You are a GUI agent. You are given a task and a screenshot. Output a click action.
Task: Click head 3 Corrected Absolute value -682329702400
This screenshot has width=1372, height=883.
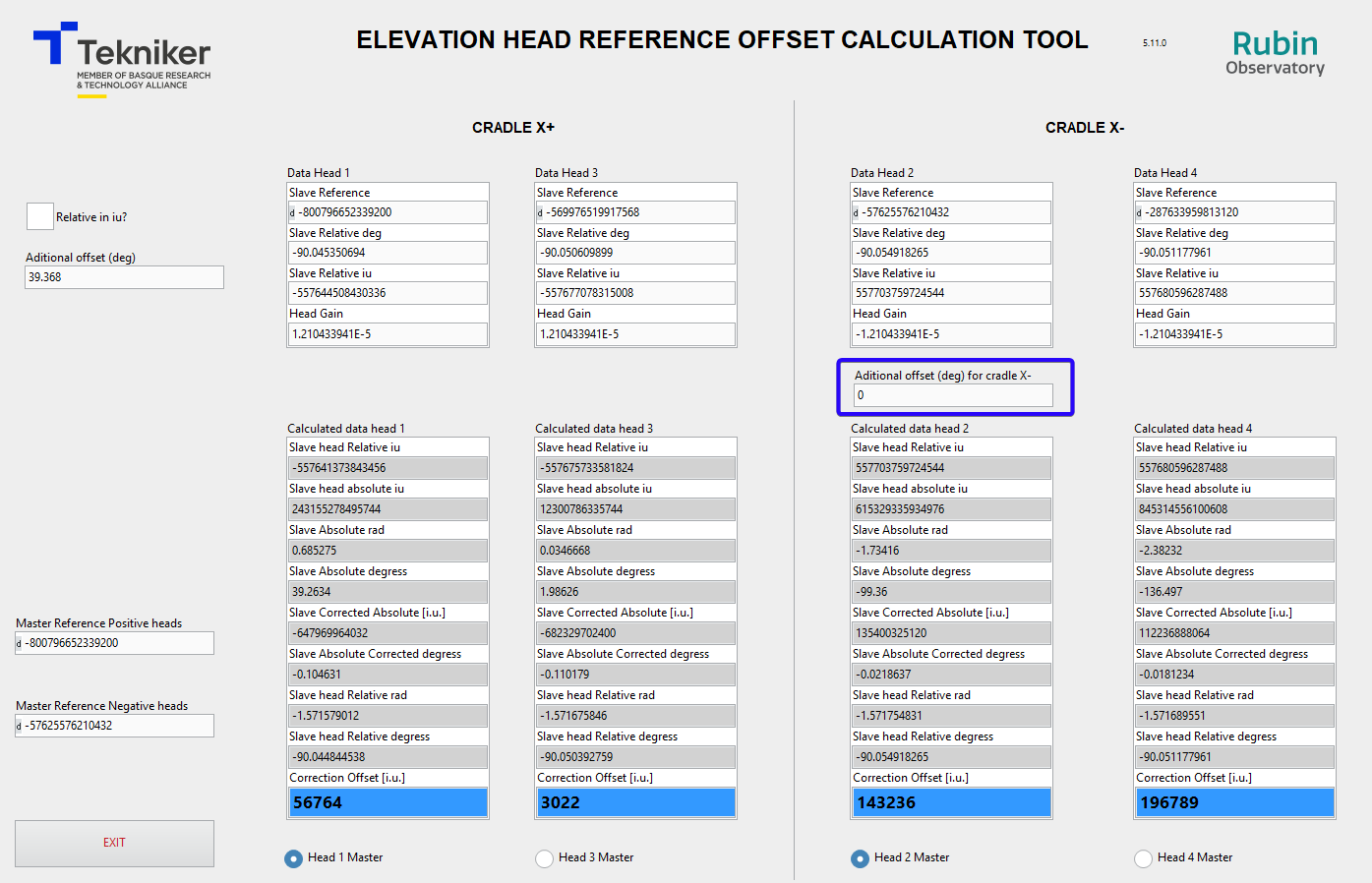click(635, 633)
